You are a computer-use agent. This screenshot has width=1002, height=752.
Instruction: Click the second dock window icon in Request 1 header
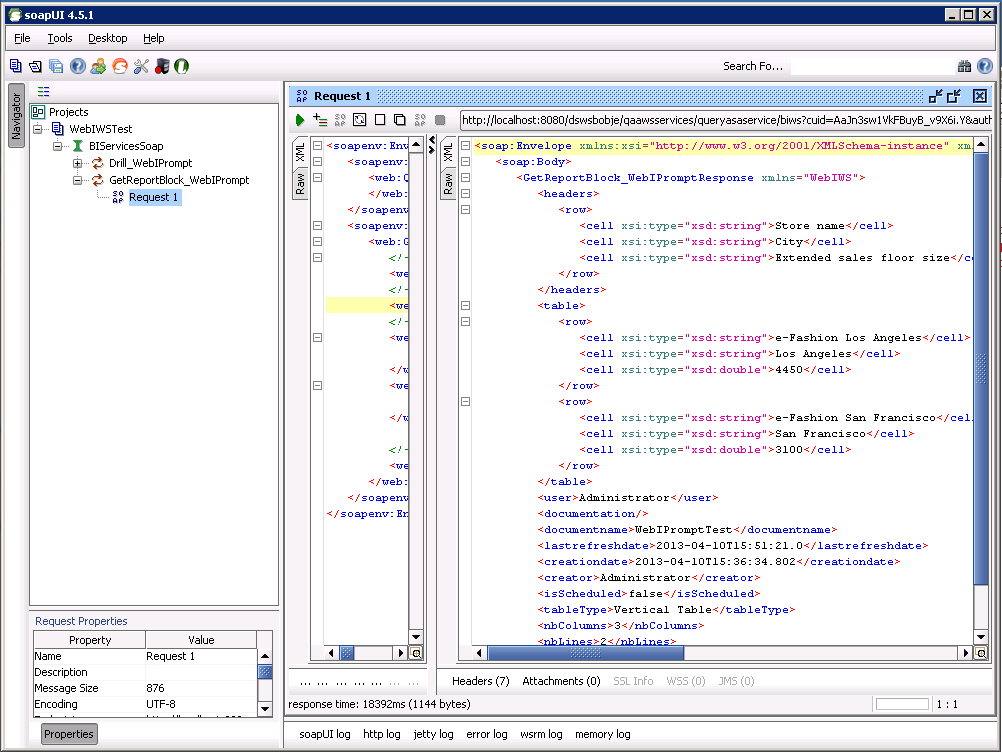tap(954, 96)
